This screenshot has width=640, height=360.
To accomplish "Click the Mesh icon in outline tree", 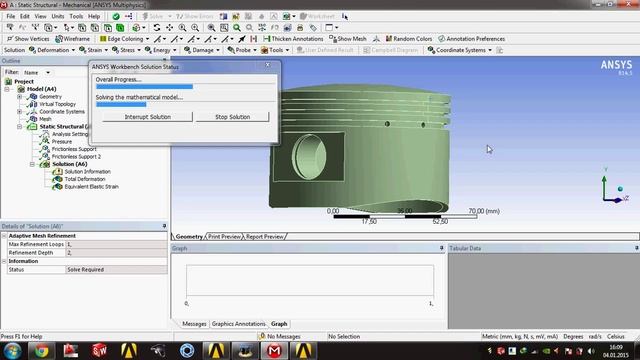I will point(32,119).
